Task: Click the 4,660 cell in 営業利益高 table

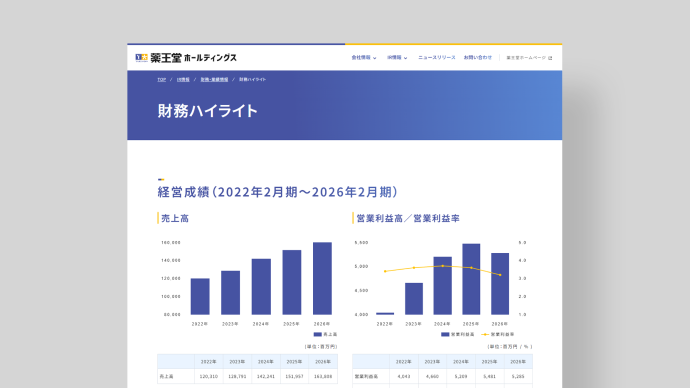Action: [x=432, y=377]
